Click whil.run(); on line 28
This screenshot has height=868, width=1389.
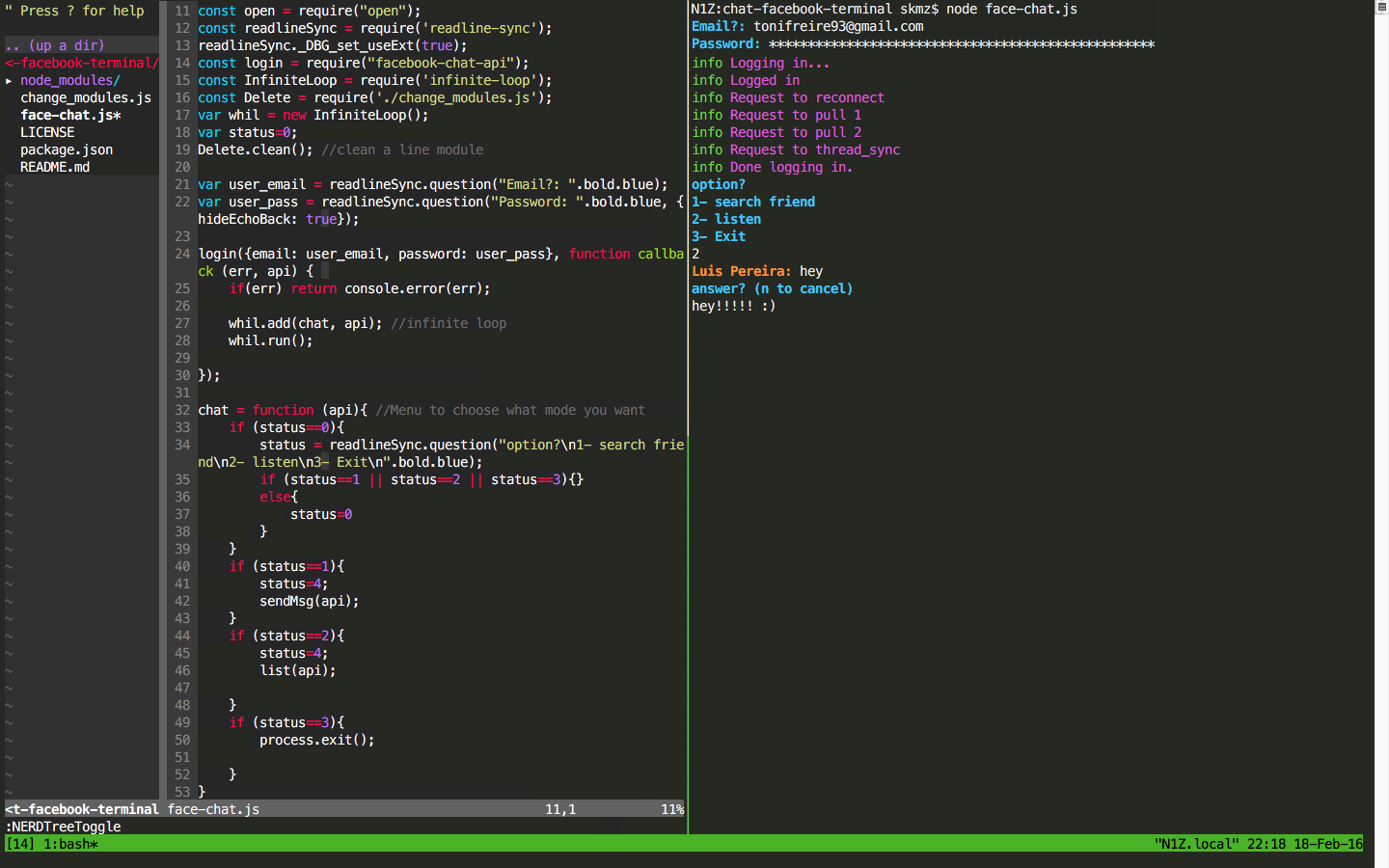pyautogui.click(x=271, y=340)
